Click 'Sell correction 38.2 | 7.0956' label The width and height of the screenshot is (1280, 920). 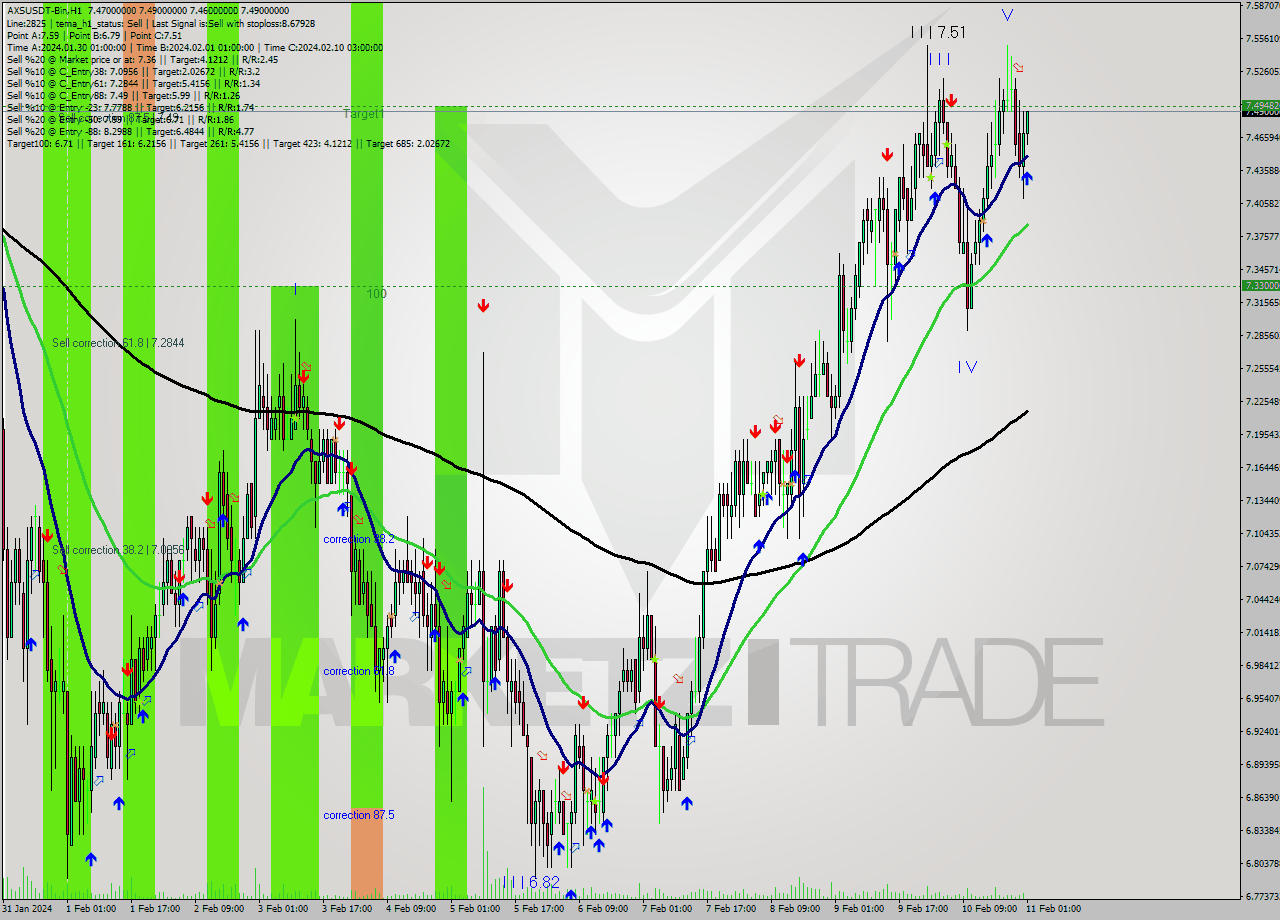coord(118,549)
